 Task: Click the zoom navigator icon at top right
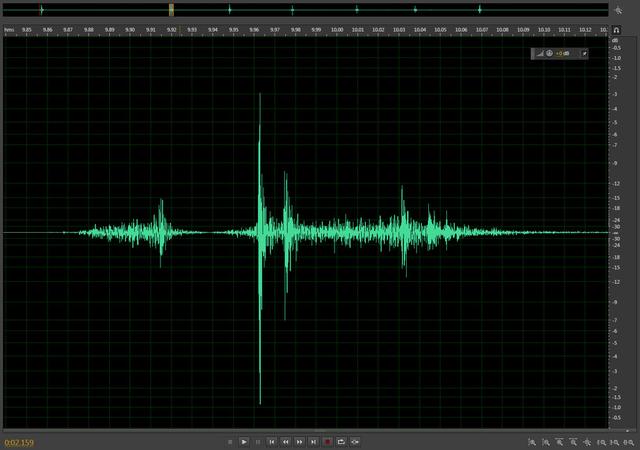coord(619,10)
